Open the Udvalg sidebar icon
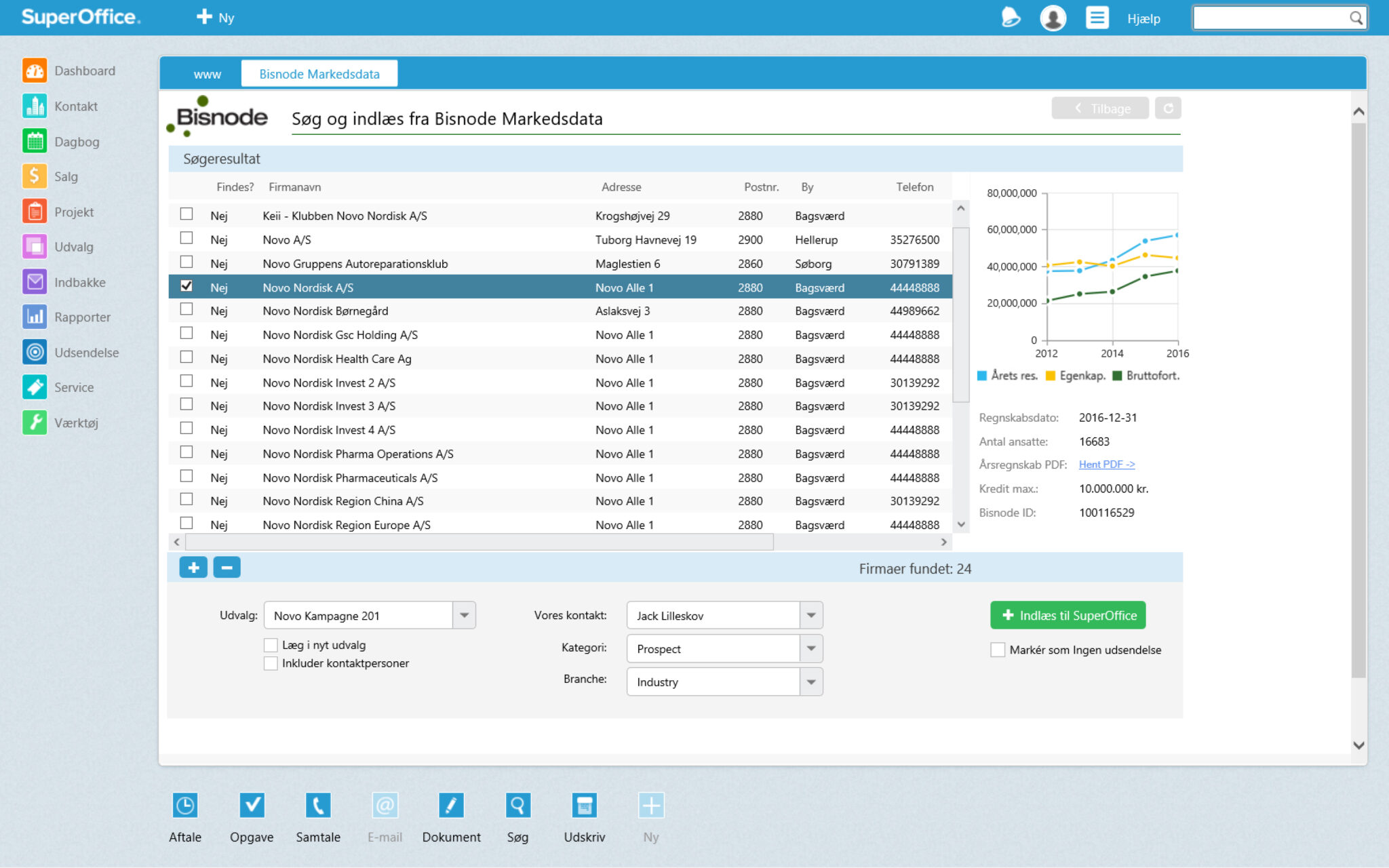 click(35, 247)
